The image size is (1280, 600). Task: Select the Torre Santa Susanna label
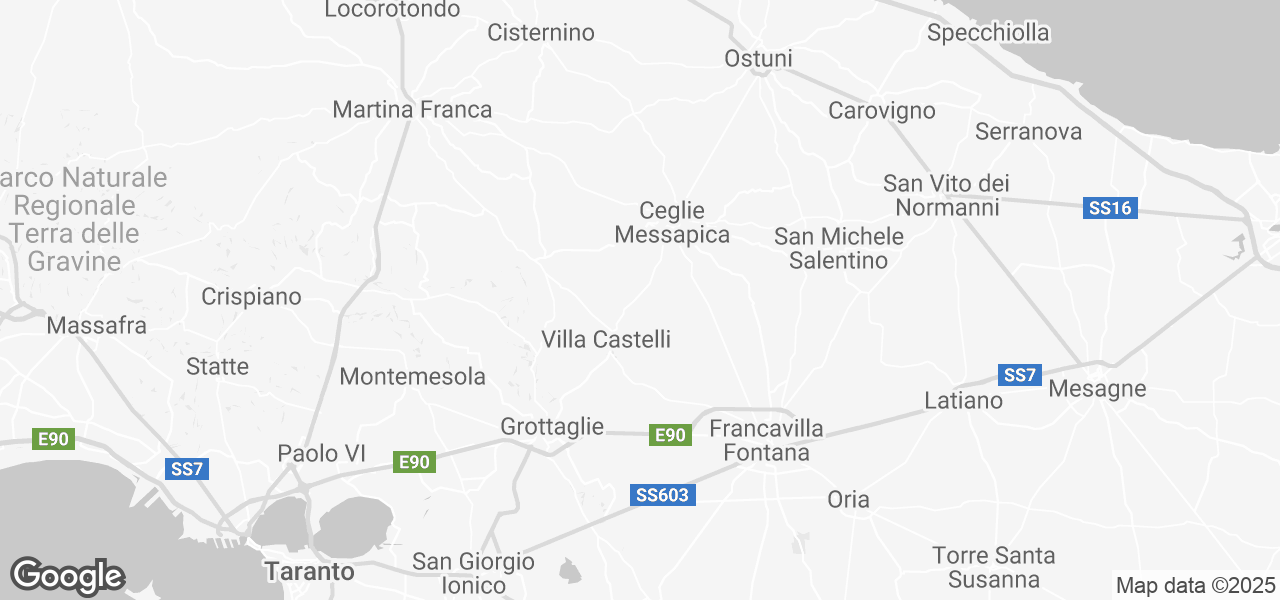pos(994,567)
